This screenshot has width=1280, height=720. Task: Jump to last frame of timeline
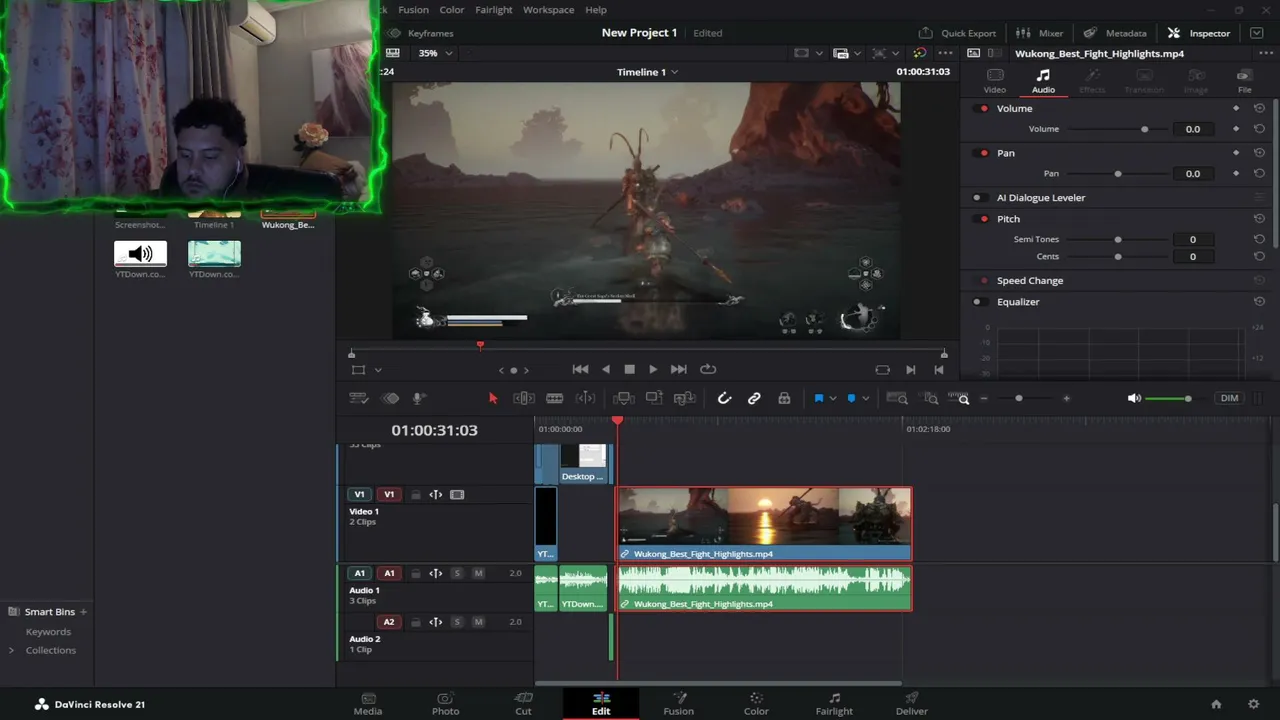pyautogui.click(x=678, y=369)
